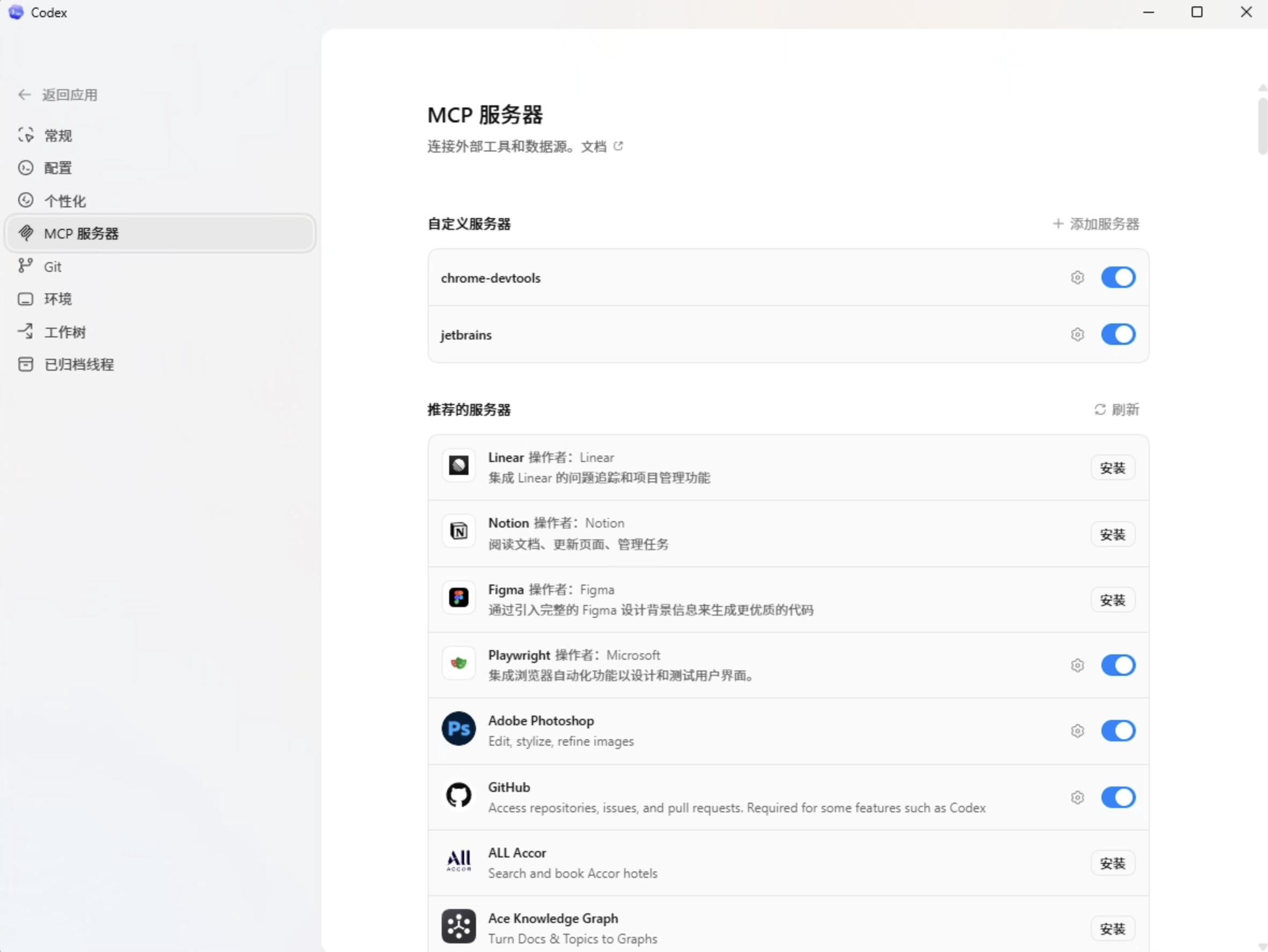Install the Linear MCP server

pos(1112,468)
